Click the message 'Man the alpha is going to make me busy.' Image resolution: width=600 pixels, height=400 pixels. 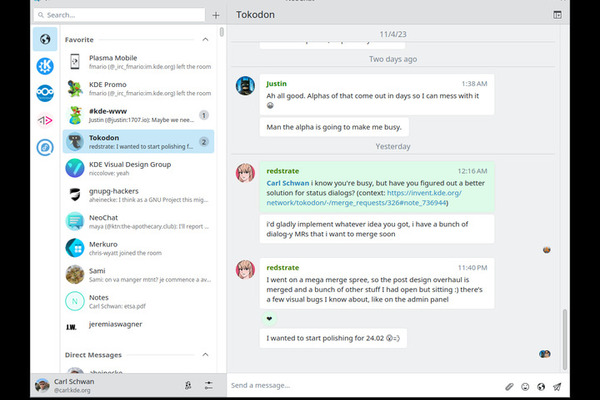[x=334, y=127]
